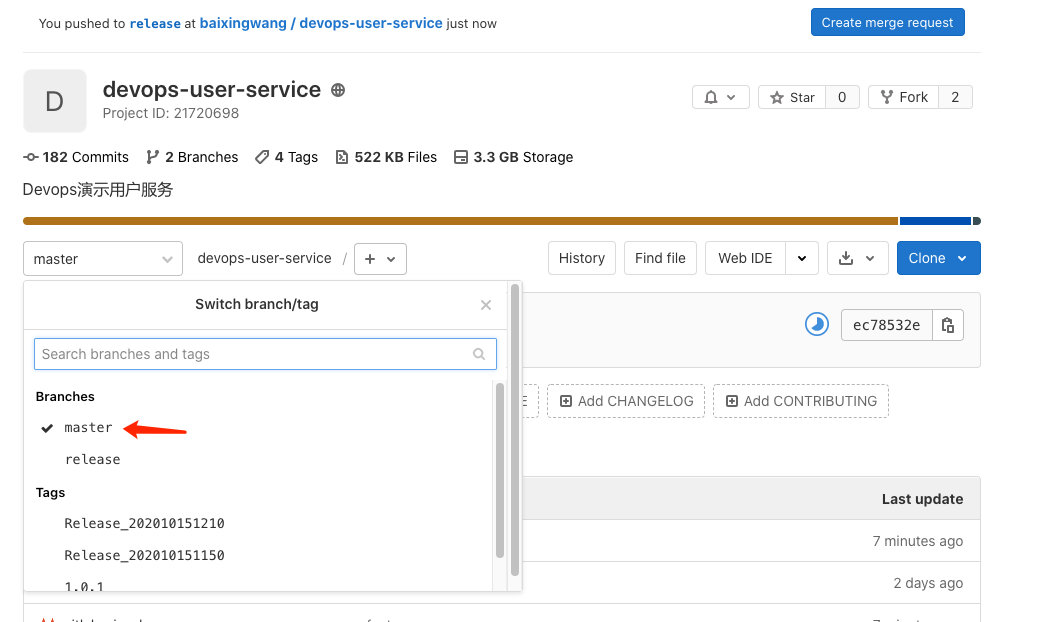Click the D project avatar
The width and height of the screenshot is (1050, 622).
pos(55,101)
